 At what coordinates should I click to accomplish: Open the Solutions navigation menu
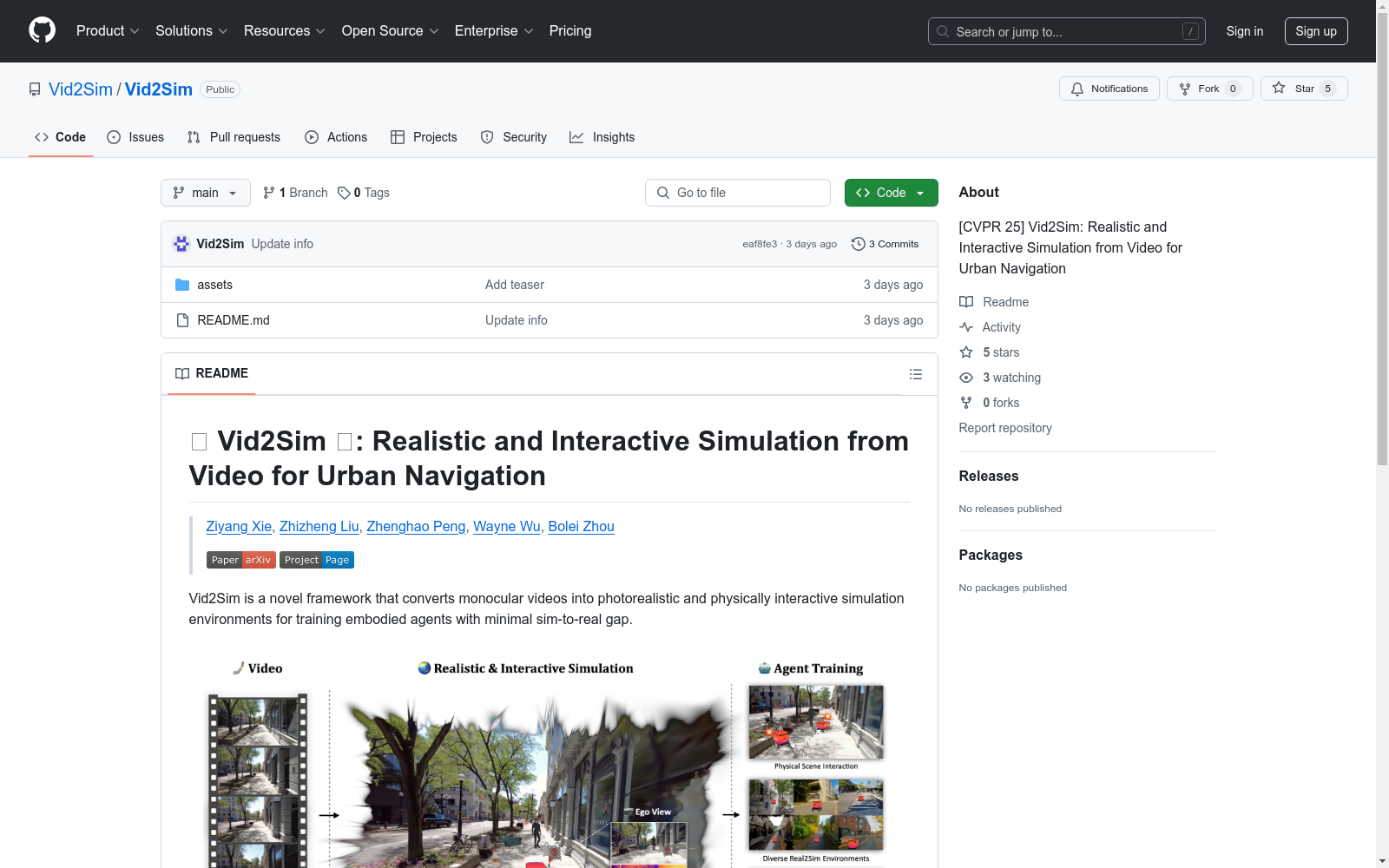click(x=191, y=31)
